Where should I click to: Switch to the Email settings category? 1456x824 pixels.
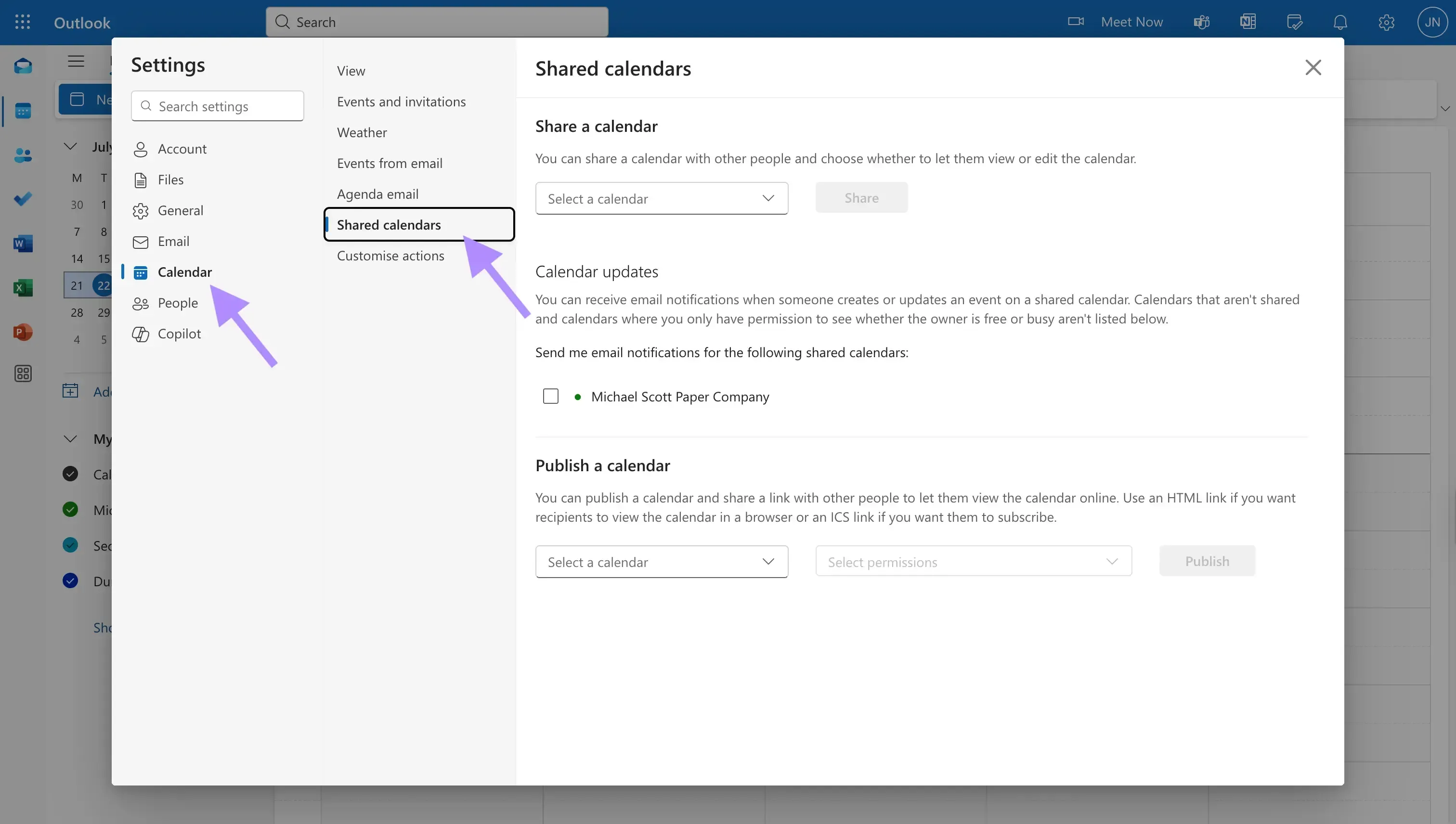174,241
